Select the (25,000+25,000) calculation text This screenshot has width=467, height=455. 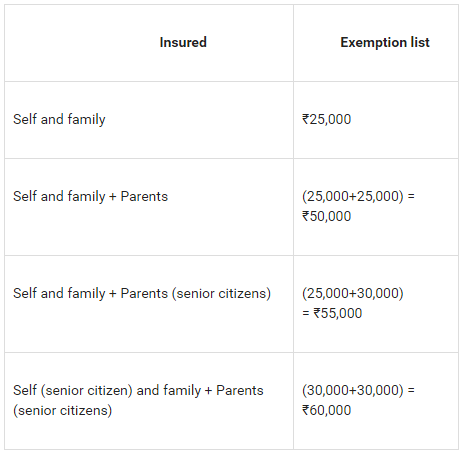point(353,196)
